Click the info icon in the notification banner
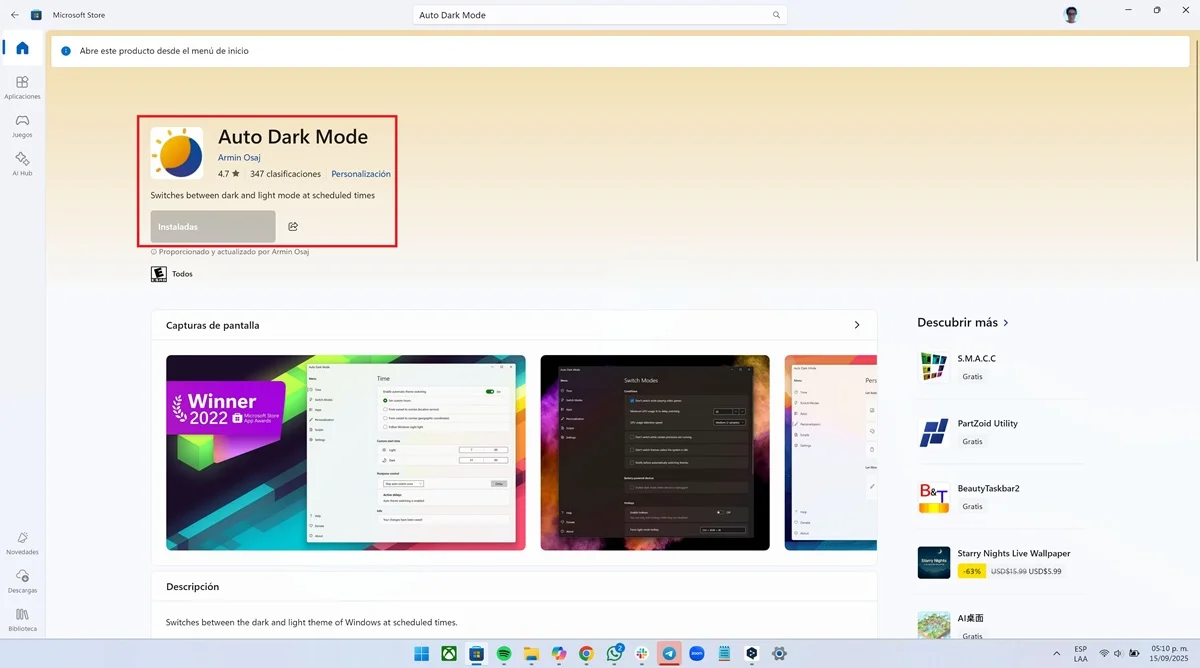Viewport: 1200px width, 668px height. point(66,51)
